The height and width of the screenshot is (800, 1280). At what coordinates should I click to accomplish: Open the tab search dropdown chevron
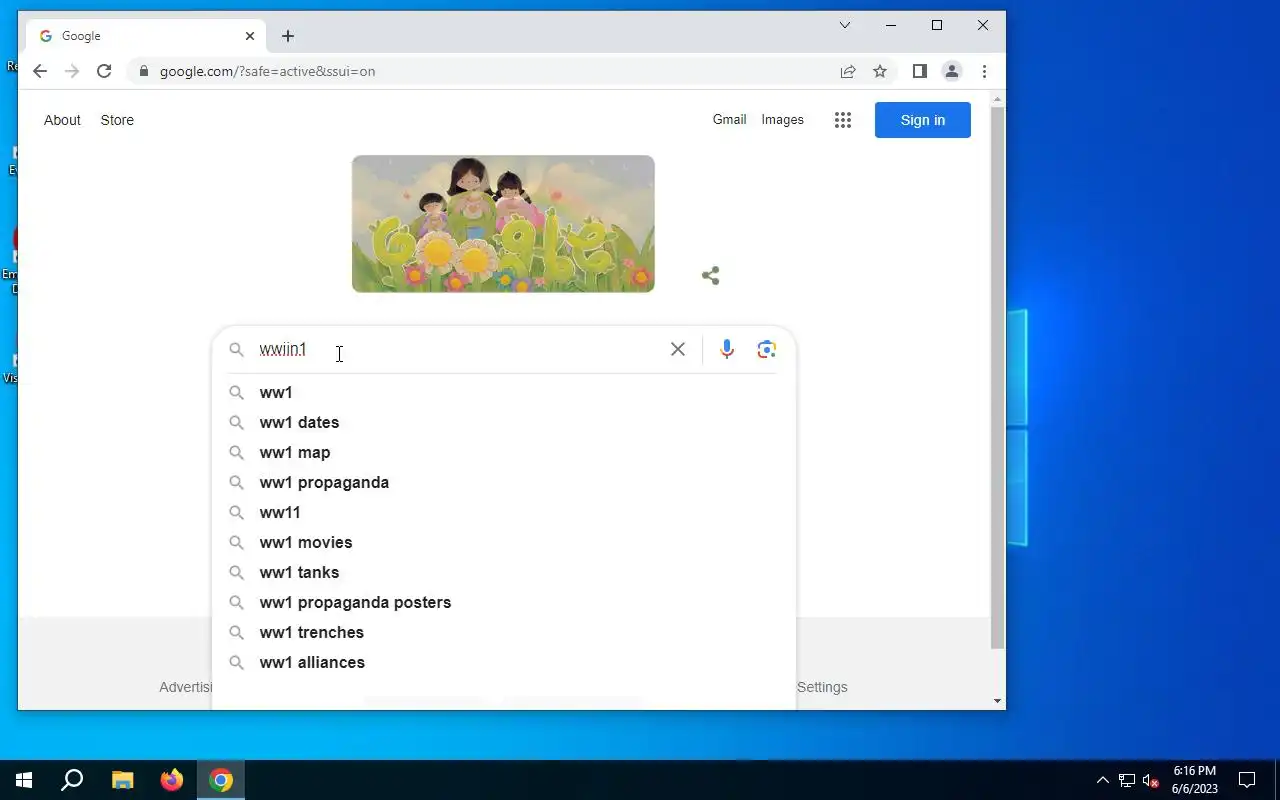pyautogui.click(x=845, y=25)
